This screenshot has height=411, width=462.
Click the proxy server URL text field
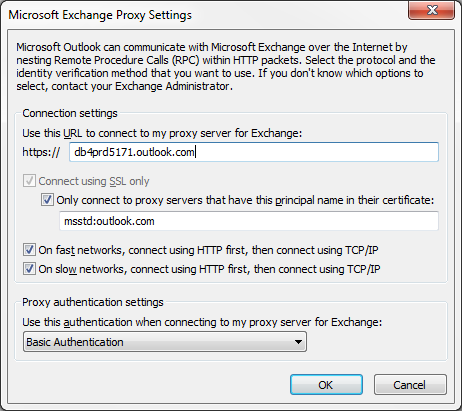click(x=254, y=152)
